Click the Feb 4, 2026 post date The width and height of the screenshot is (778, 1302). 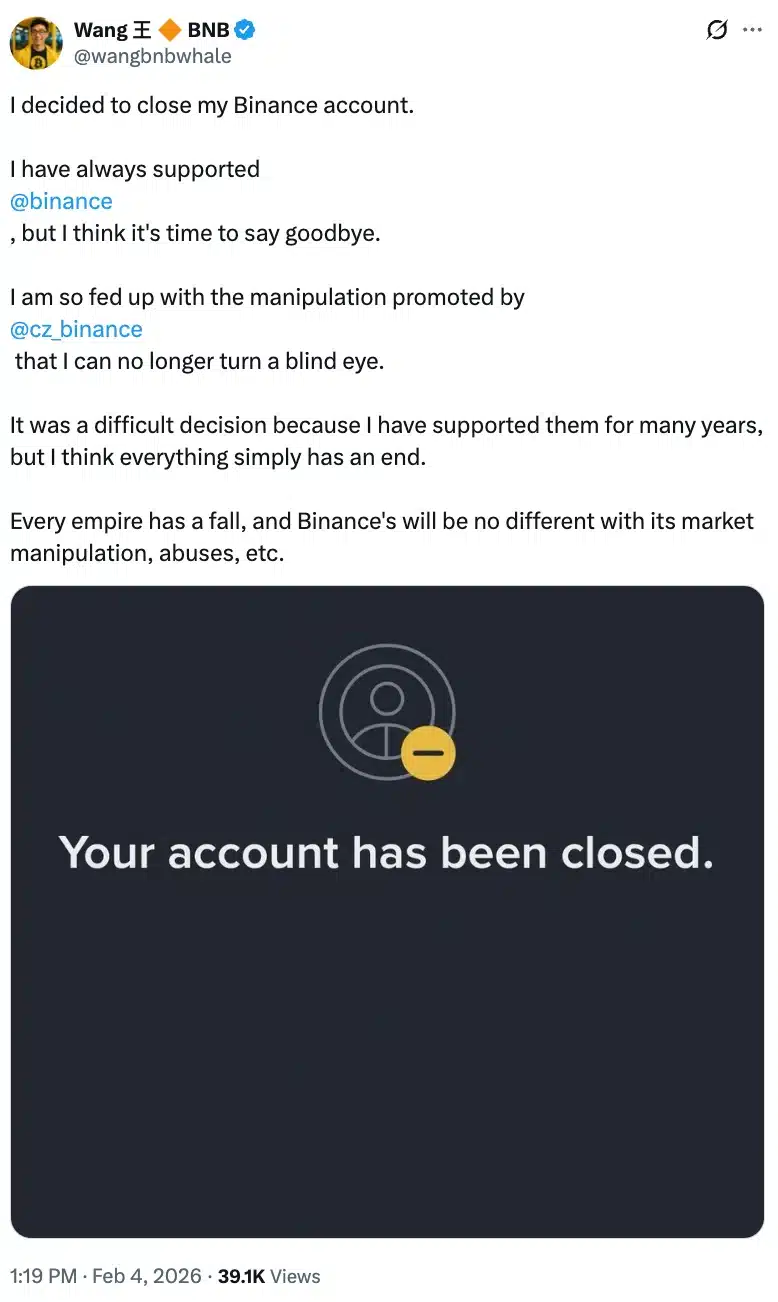(x=148, y=1276)
